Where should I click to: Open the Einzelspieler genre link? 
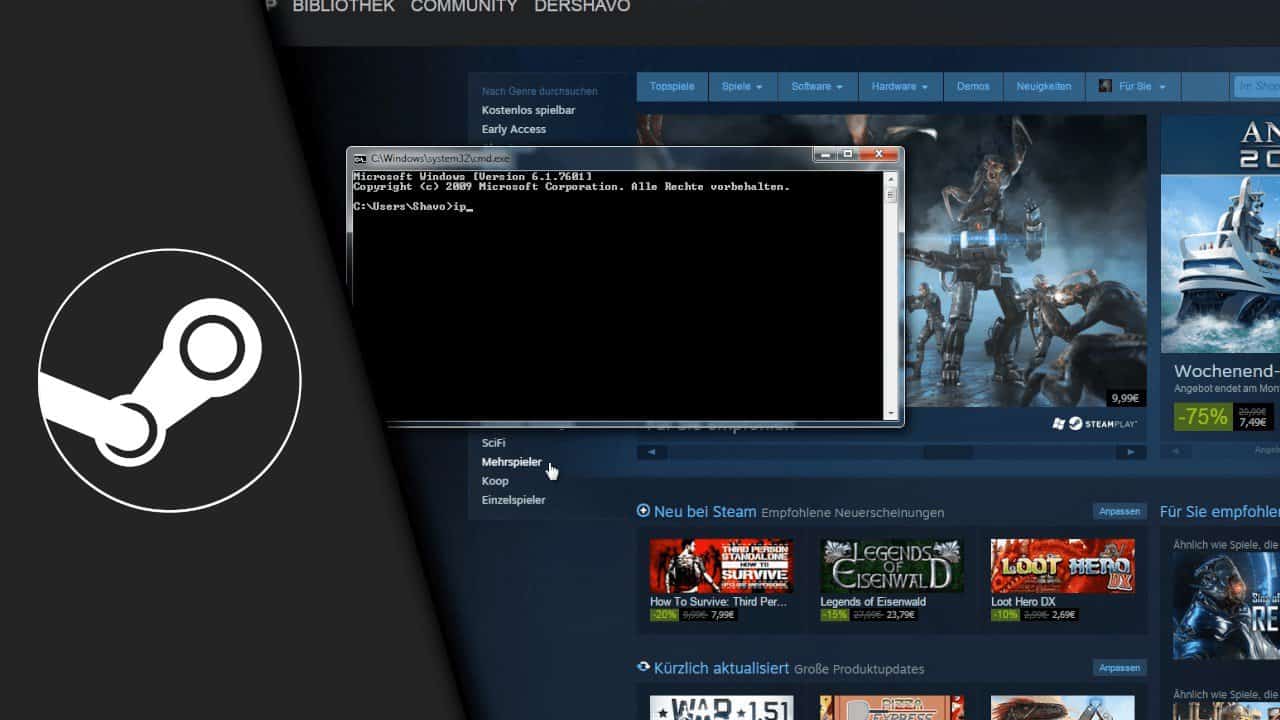[x=513, y=500]
